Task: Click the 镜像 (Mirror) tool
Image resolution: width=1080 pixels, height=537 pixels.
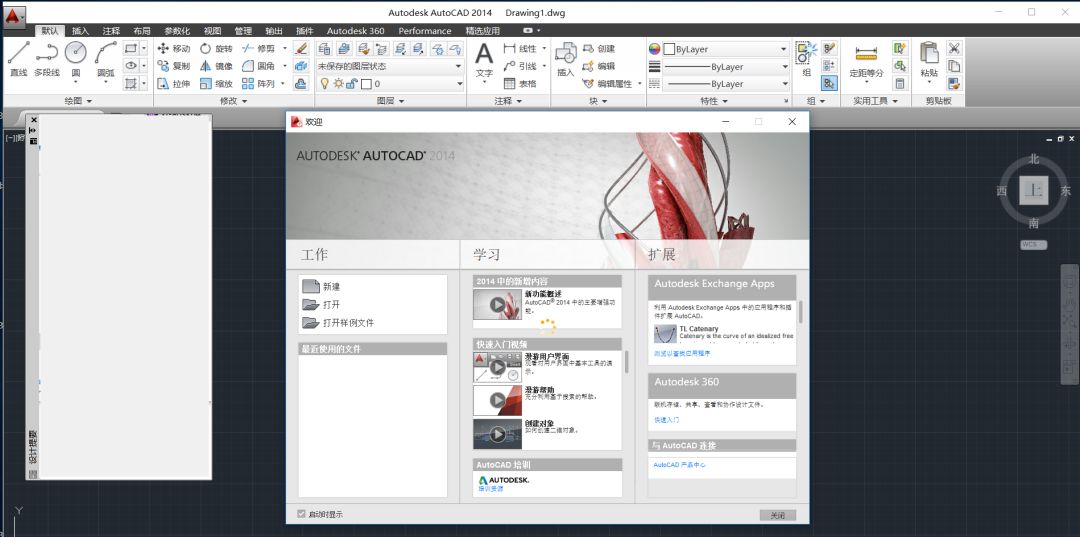Action: point(216,66)
